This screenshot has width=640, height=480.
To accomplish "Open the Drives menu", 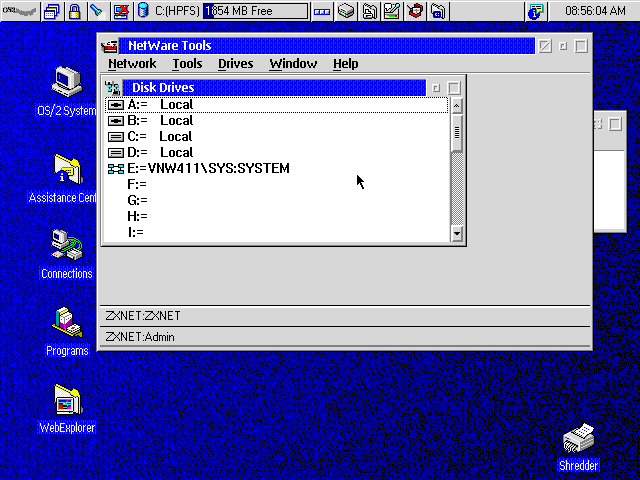I will (x=236, y=64).
